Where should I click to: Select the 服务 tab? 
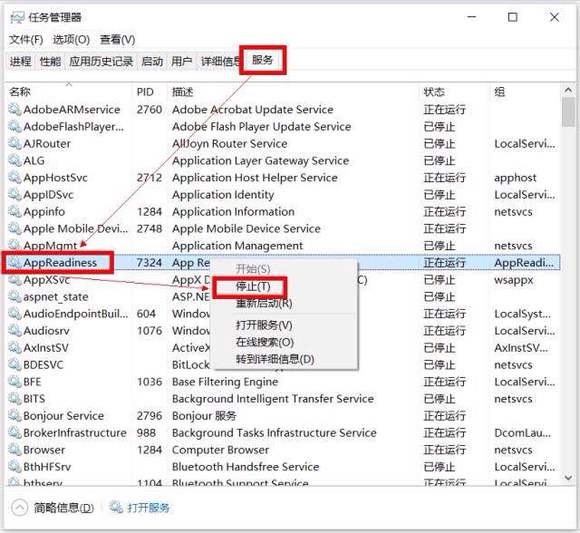(263, 60)
